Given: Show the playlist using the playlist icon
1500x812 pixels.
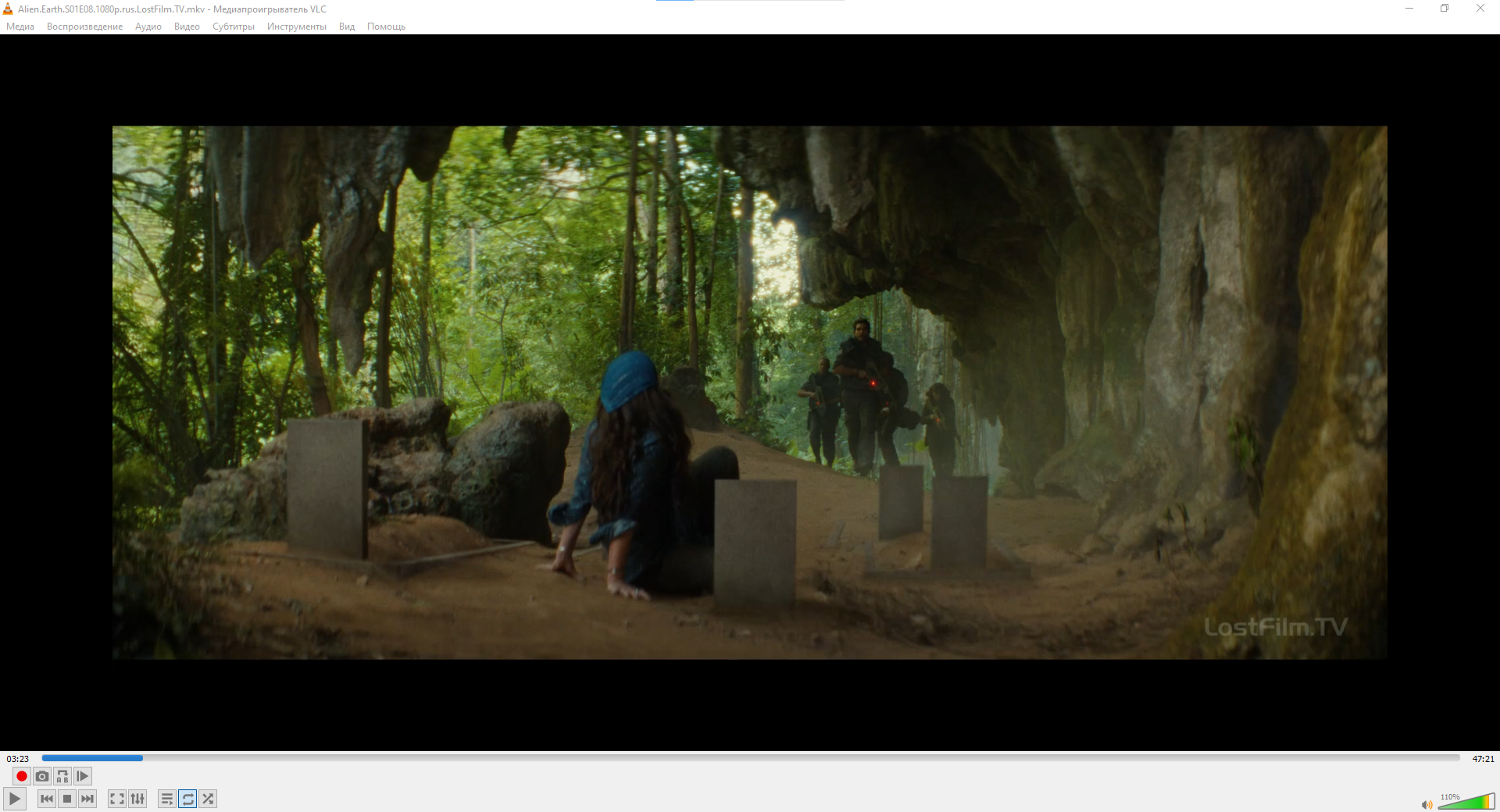Looking at the screenshot, I should click(167, 799).
